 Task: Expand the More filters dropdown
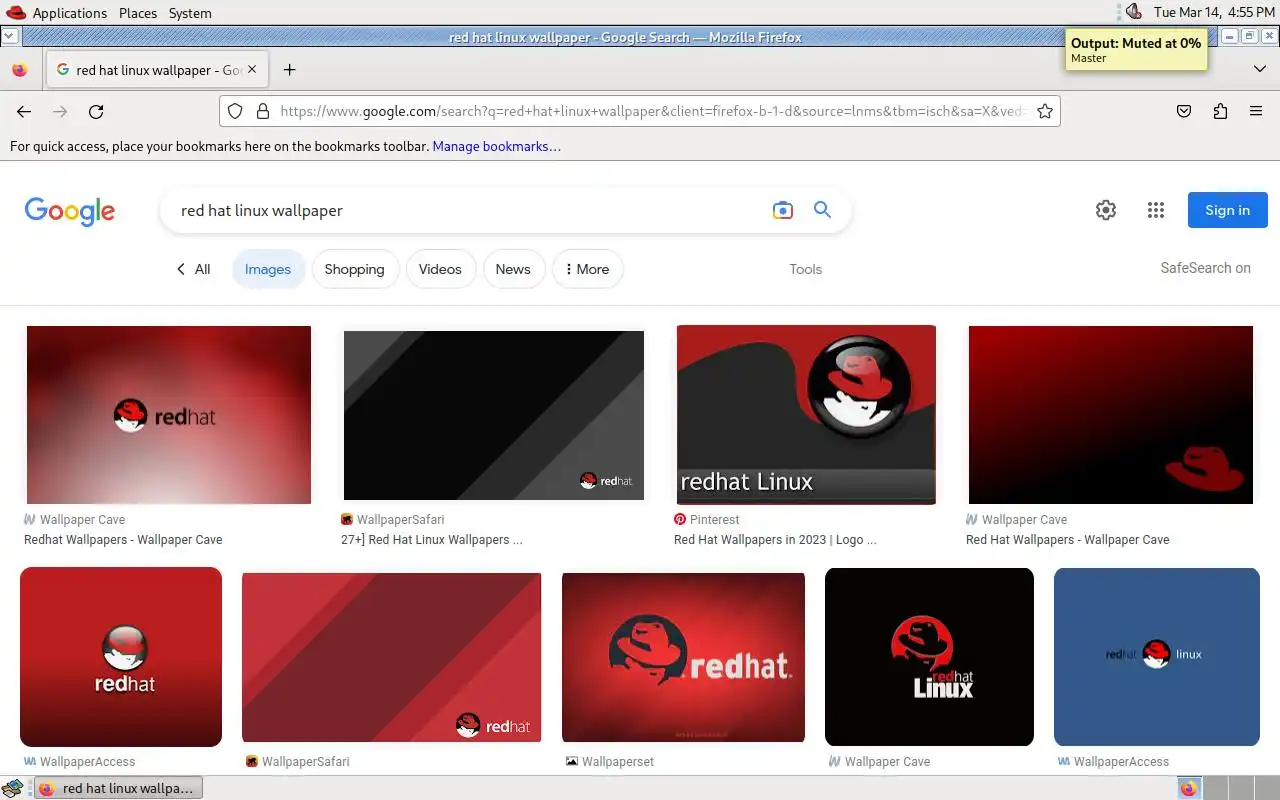587,269
